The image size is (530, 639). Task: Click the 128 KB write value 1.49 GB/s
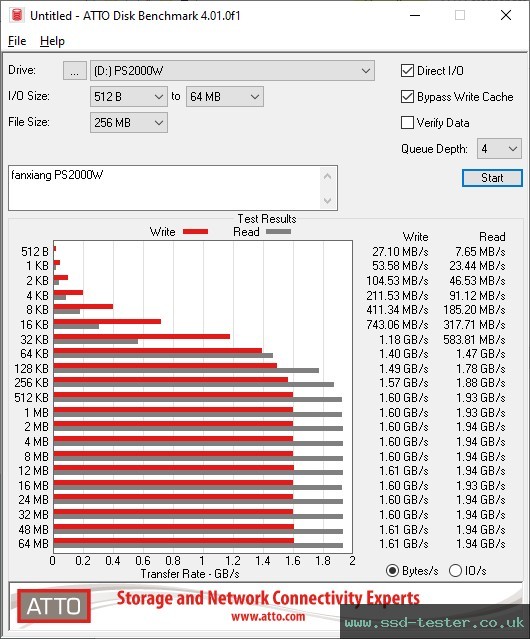(404, 369)
